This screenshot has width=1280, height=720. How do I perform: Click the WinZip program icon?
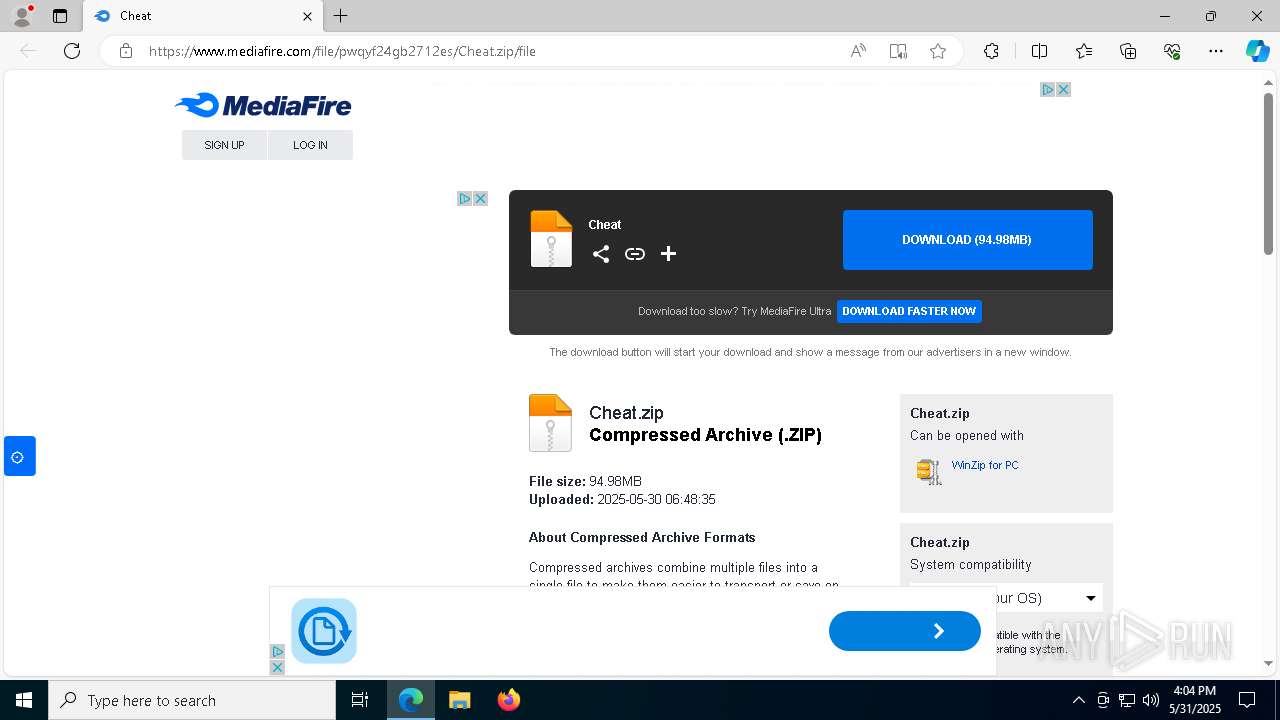point(929,471)
